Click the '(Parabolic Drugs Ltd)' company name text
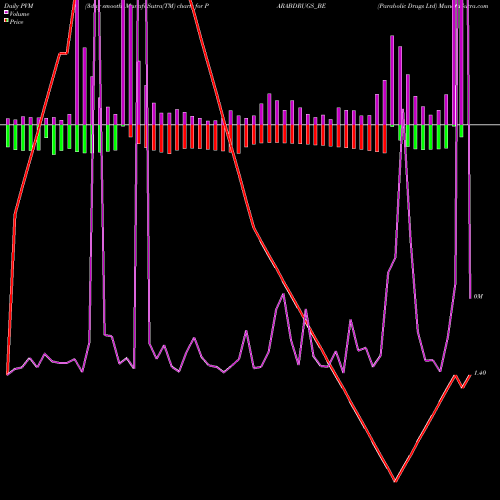The height and width of the screenshot is (500, 500). 407,6
